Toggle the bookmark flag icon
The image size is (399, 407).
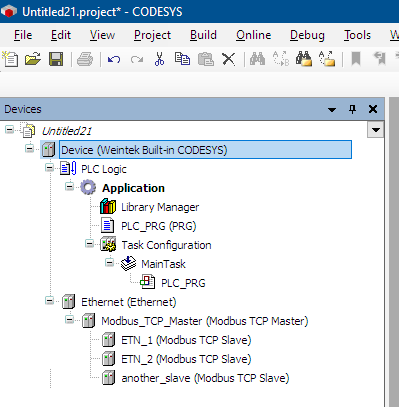[356, 59]
